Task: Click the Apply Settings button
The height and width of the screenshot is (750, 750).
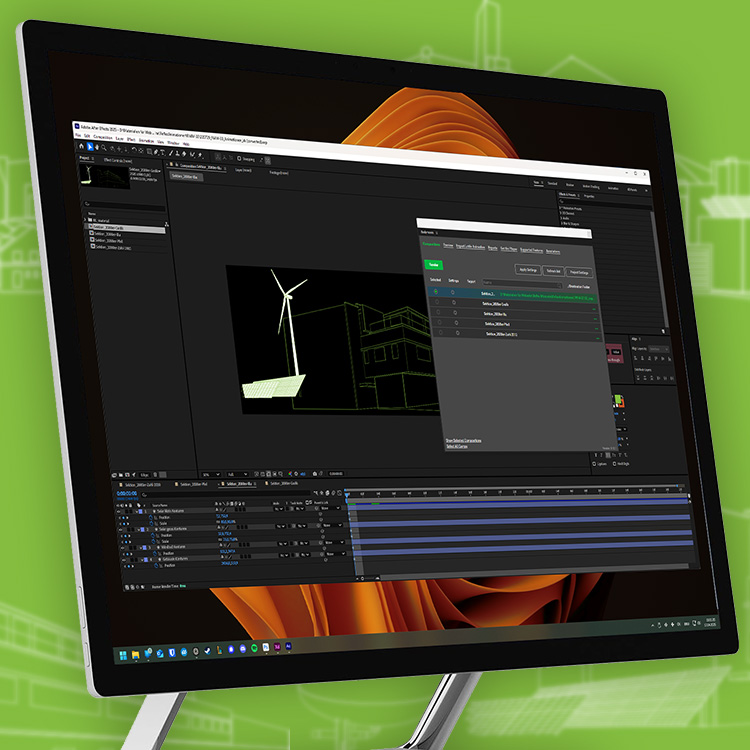Action: coord(529,270)
